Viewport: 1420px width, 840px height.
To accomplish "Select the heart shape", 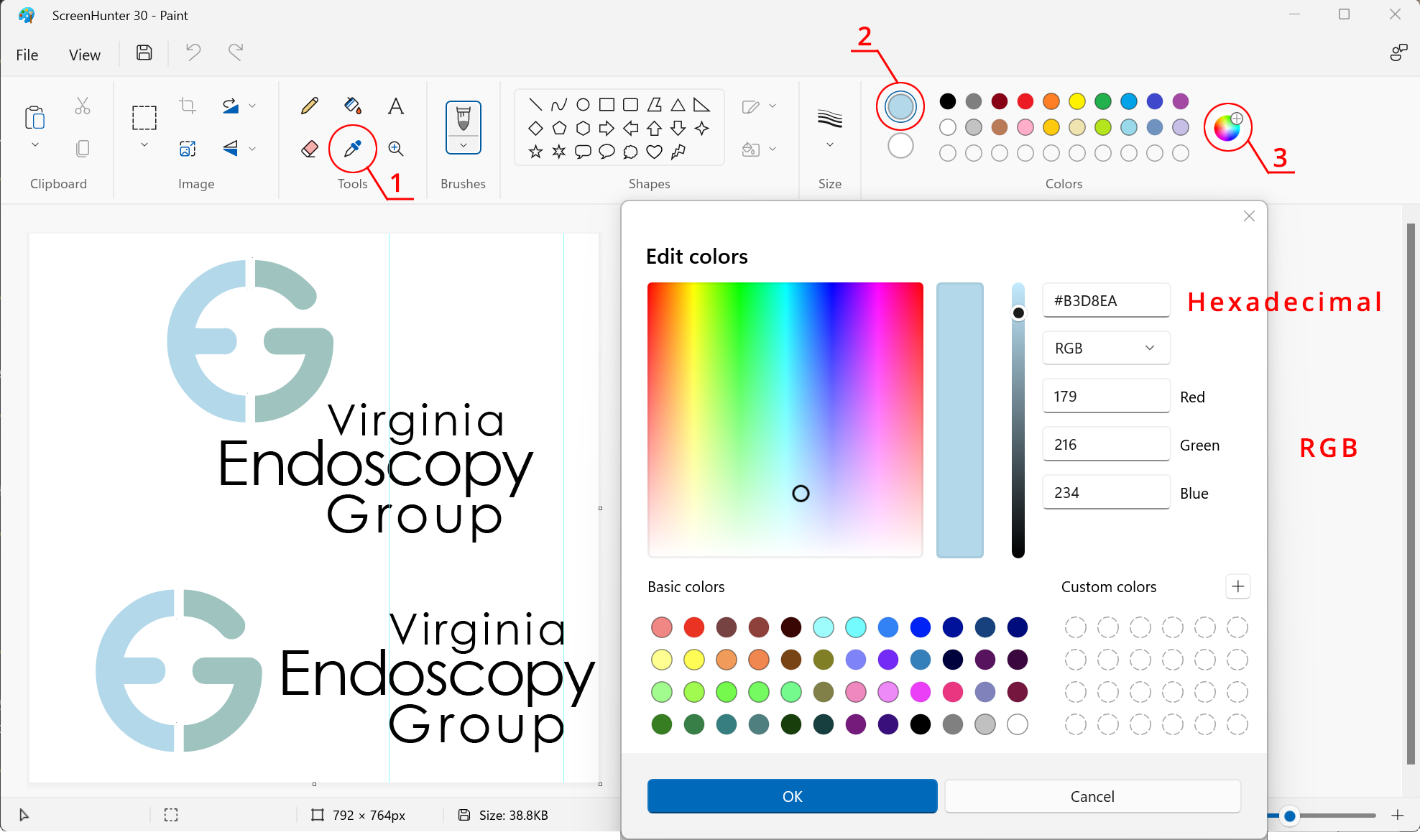I will (x=654, y=152).
